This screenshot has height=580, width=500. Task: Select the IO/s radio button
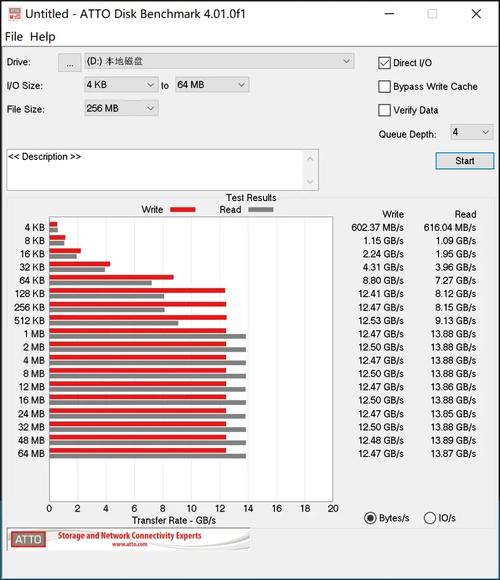coord(429,518)
